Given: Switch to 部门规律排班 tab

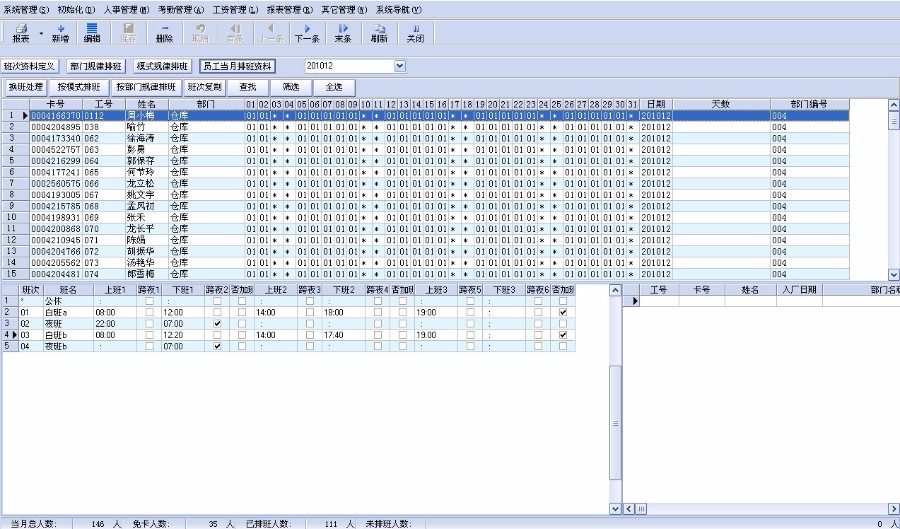Looking at the screenshot, I should pyautogui.click(x=96, y=67).
